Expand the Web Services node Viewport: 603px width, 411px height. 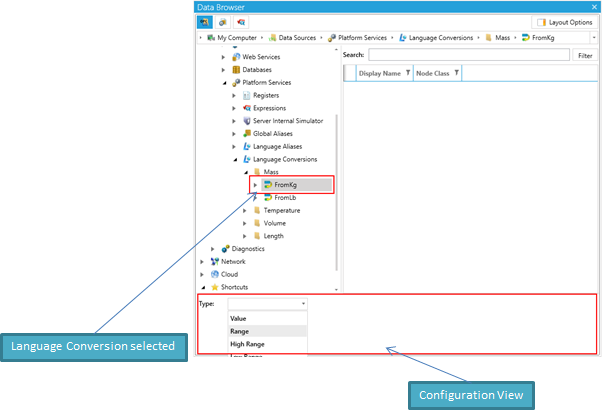coord(223,57)
